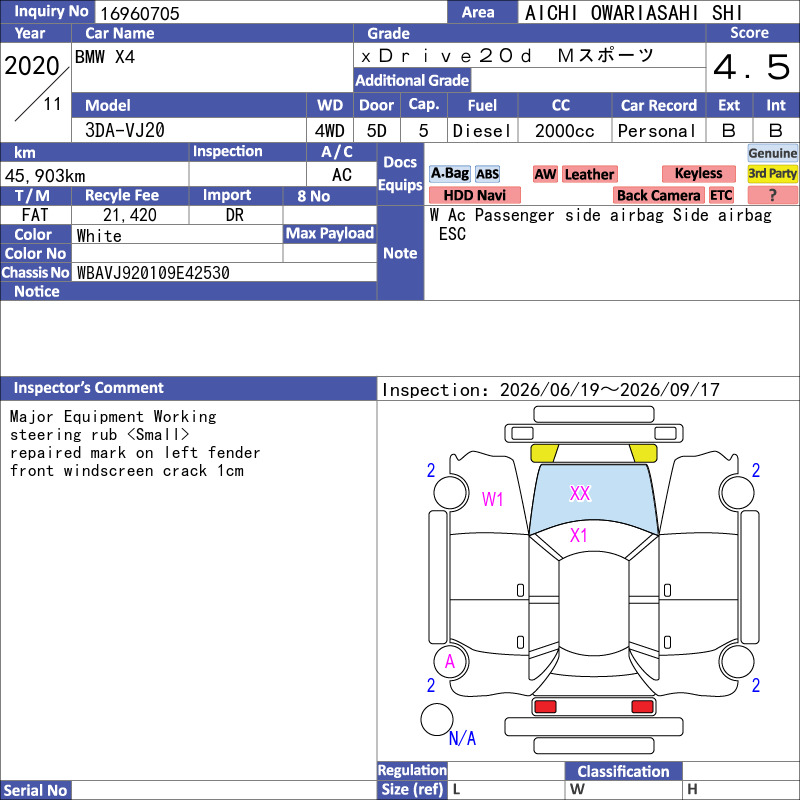Click the X1 mark on diagram
The image size is (800, 800).
tap(579, 535)
